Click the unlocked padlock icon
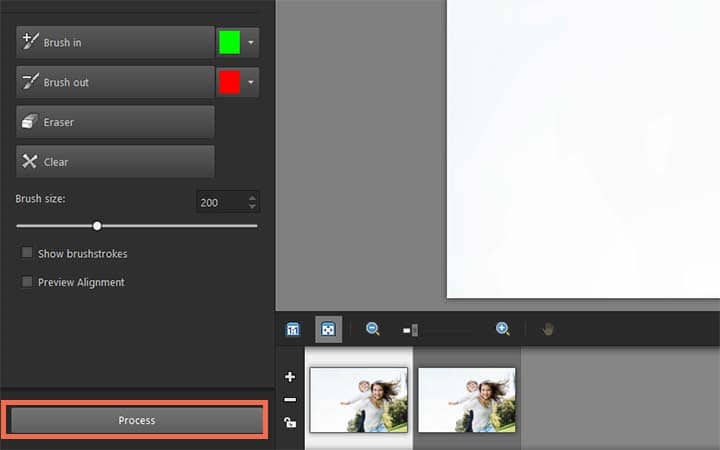720x450 pixels. pyautogui.click(x=290, y=422)
